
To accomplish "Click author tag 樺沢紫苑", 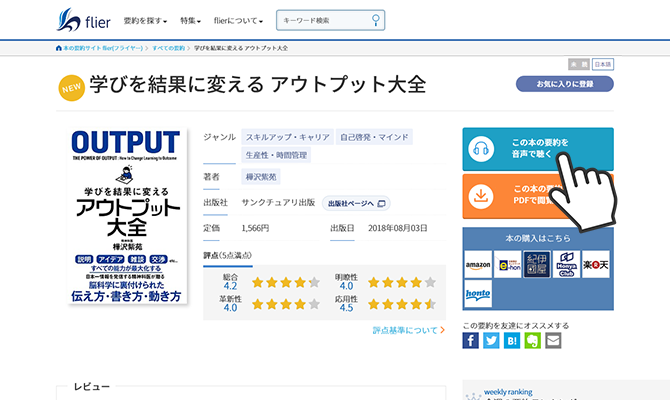I will [x=261, y=176].
